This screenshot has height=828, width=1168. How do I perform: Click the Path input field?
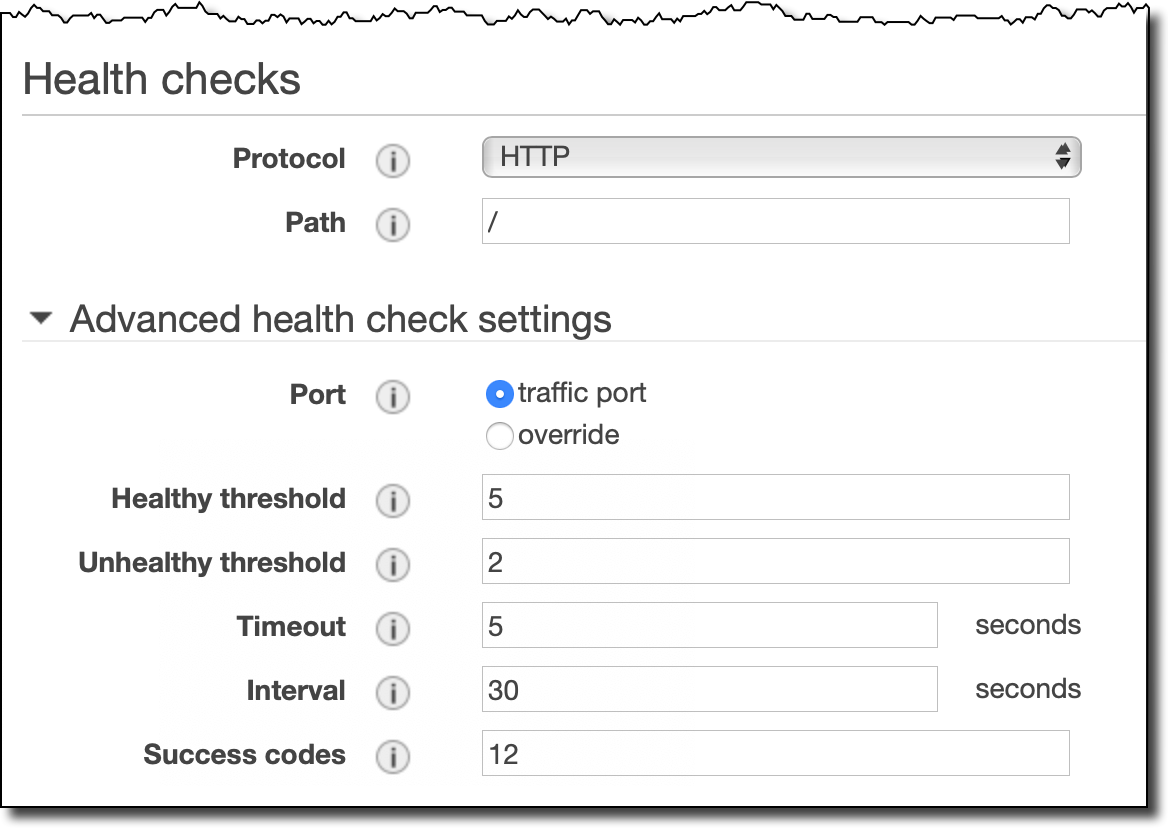[775, 221]
